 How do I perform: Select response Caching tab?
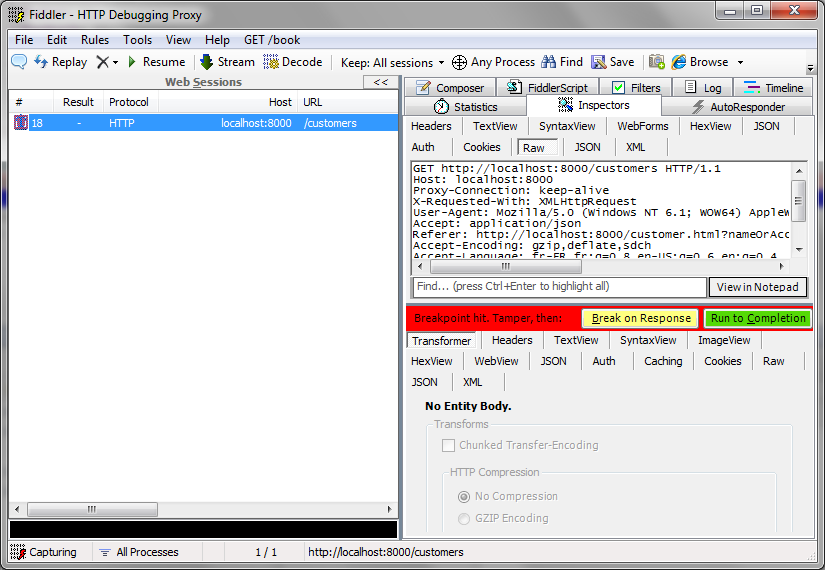click(x=663, y=361)
